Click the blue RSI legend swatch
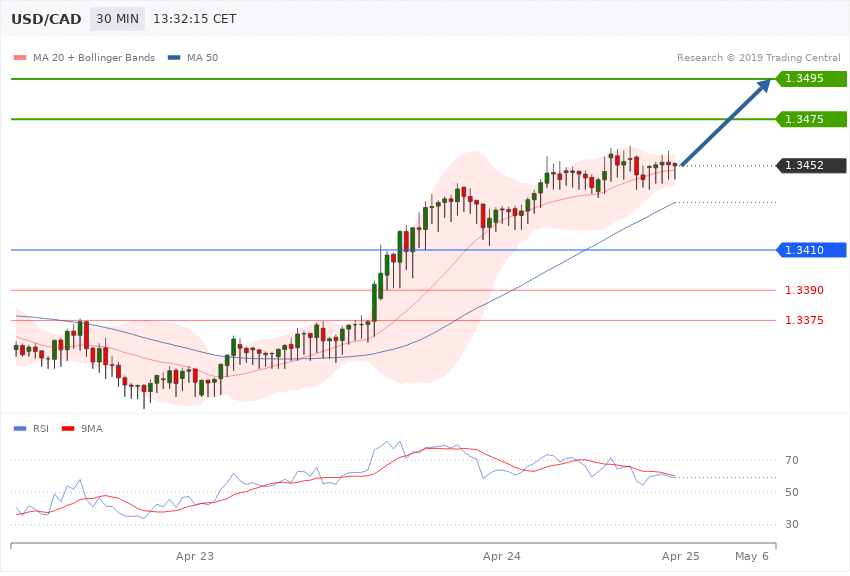Image resolution: width=850 pixels, height=576 pixels. point(20,429)
